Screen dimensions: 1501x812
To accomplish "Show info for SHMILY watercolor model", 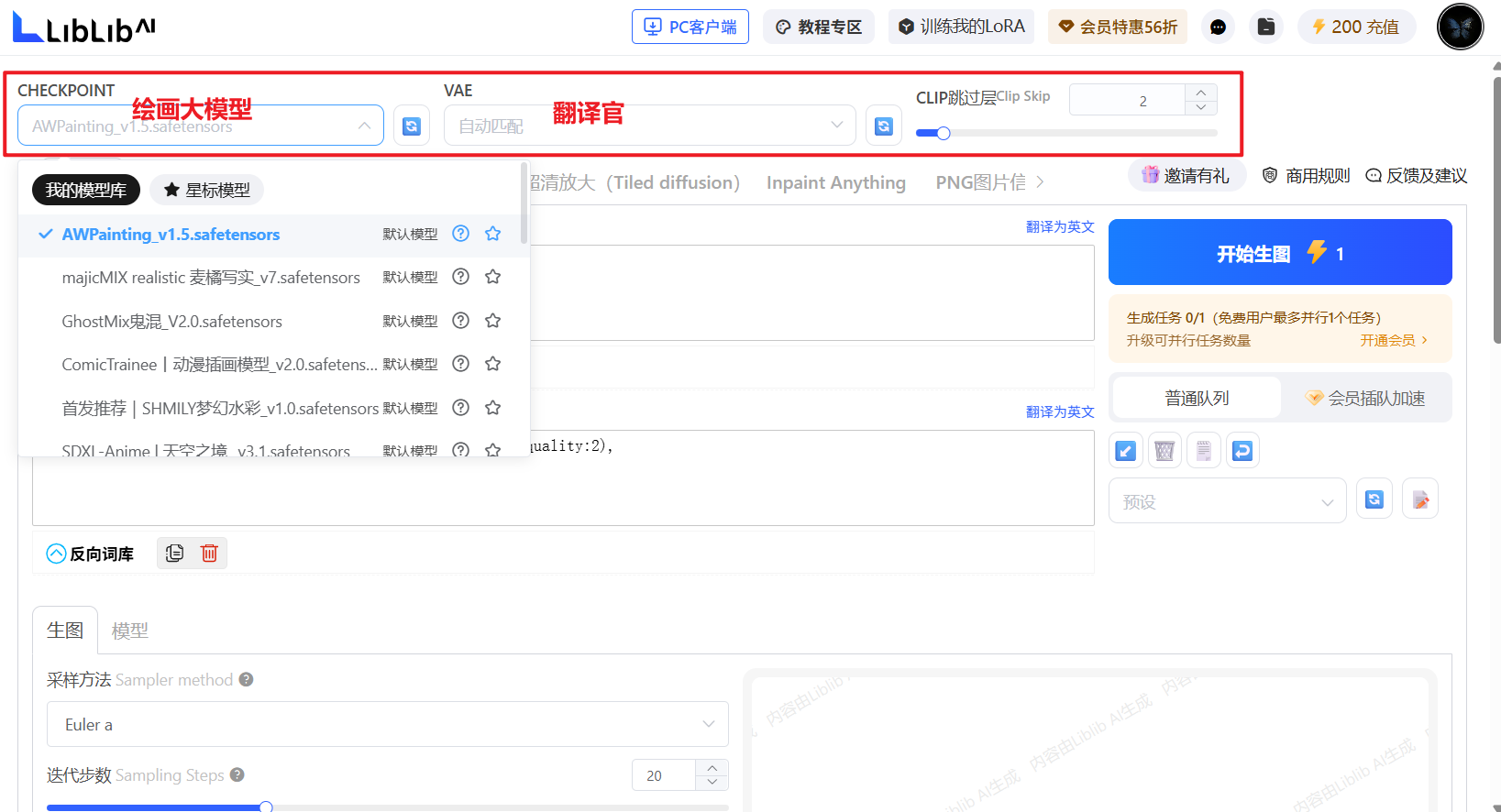I will 461,408.
